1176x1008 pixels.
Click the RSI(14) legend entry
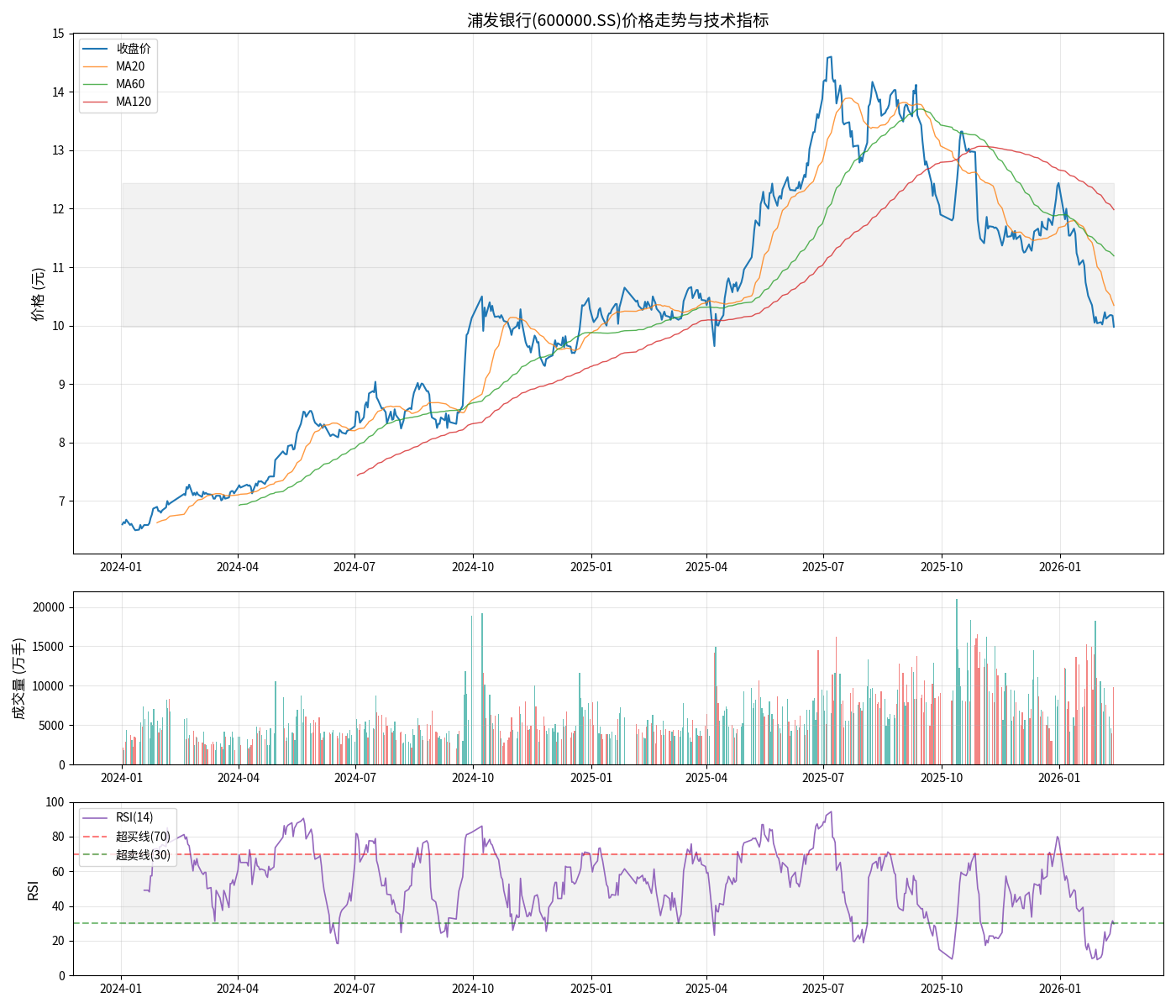[x=134, y=817]
